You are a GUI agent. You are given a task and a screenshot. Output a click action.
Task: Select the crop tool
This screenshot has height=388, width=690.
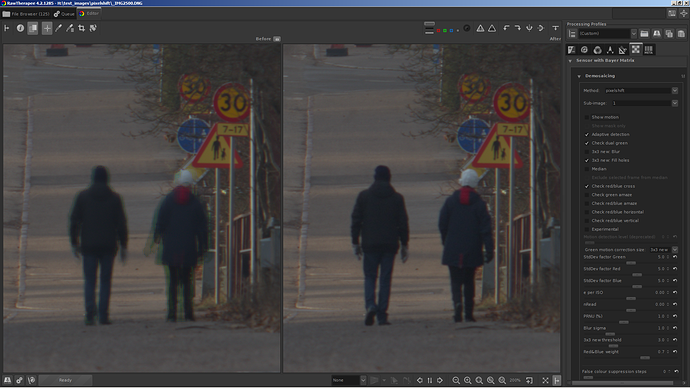point(81,28)
